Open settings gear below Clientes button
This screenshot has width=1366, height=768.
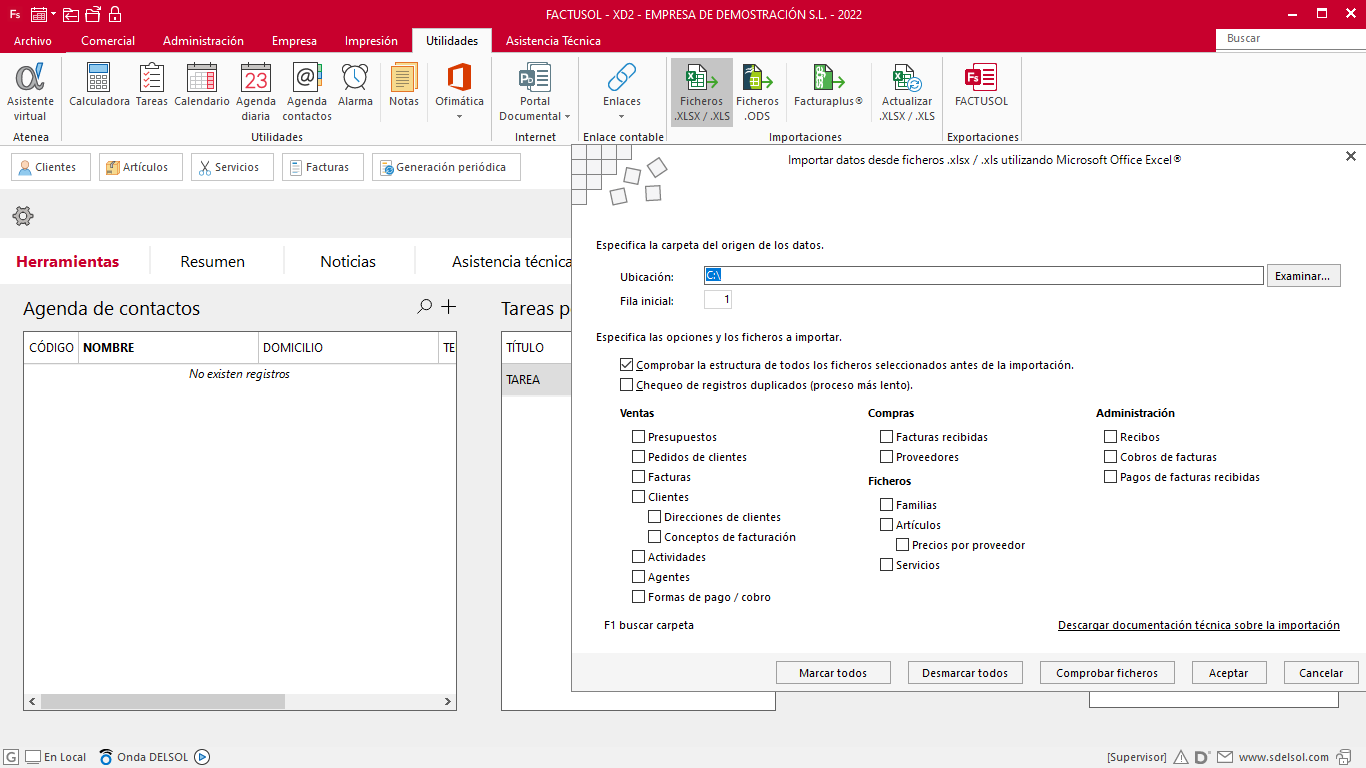23,216
